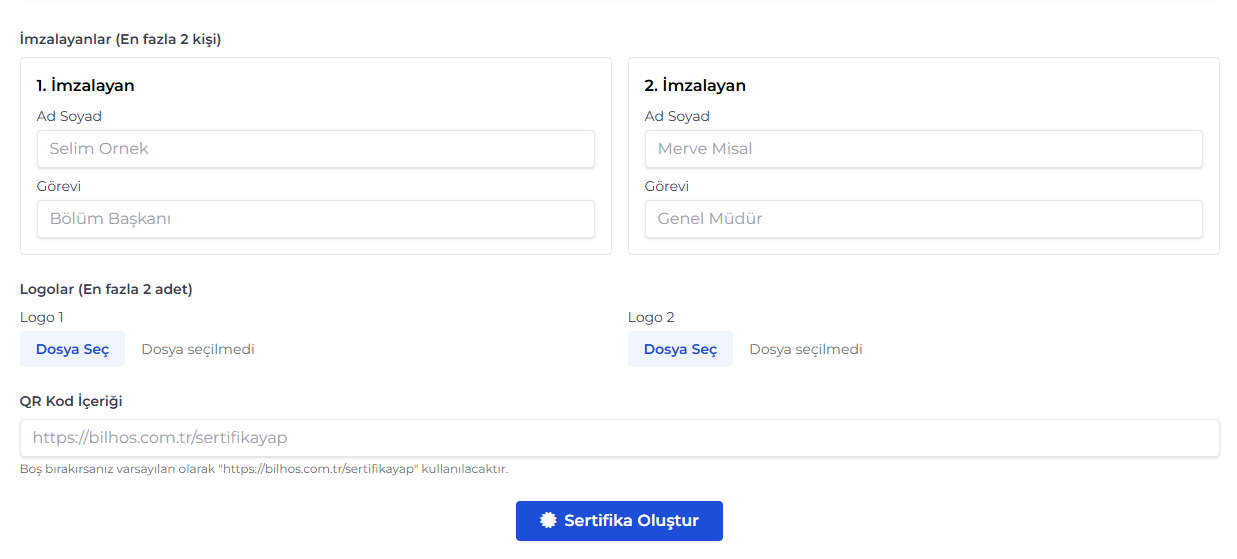Click Ad Soyad label under 1. İmzalayan
The width and height of the screenshot is (1237, 559).
[x=69, y=116]
